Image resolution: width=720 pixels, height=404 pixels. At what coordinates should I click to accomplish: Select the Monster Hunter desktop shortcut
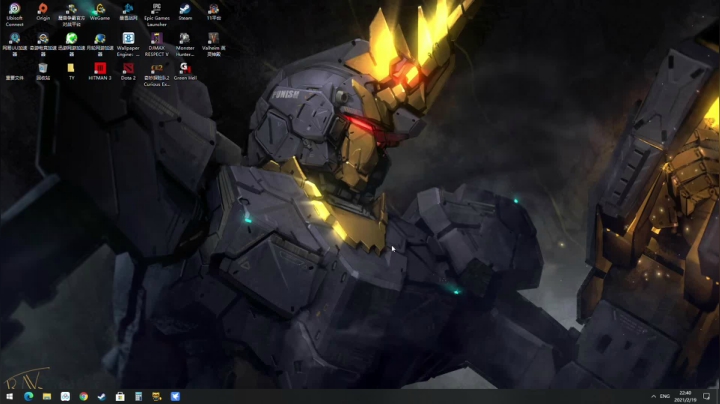[x=185, y=44]
